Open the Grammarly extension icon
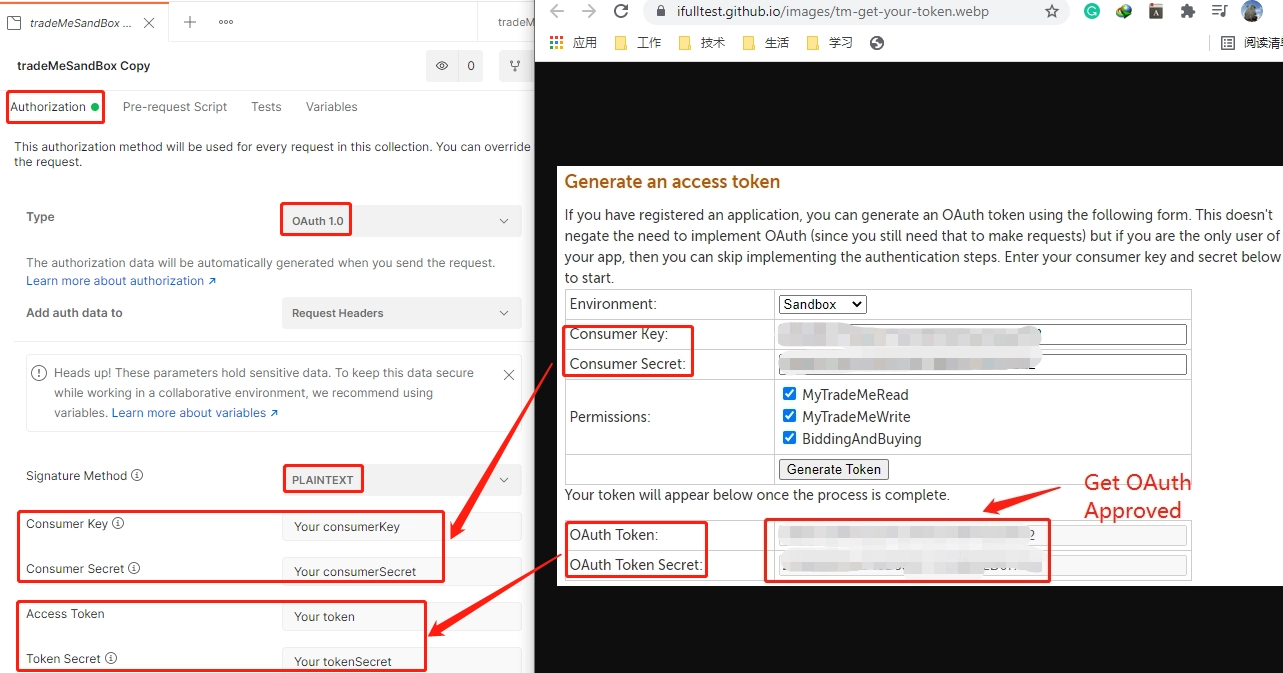This screenshot has width=1283, height=673. pos(1093,11)
